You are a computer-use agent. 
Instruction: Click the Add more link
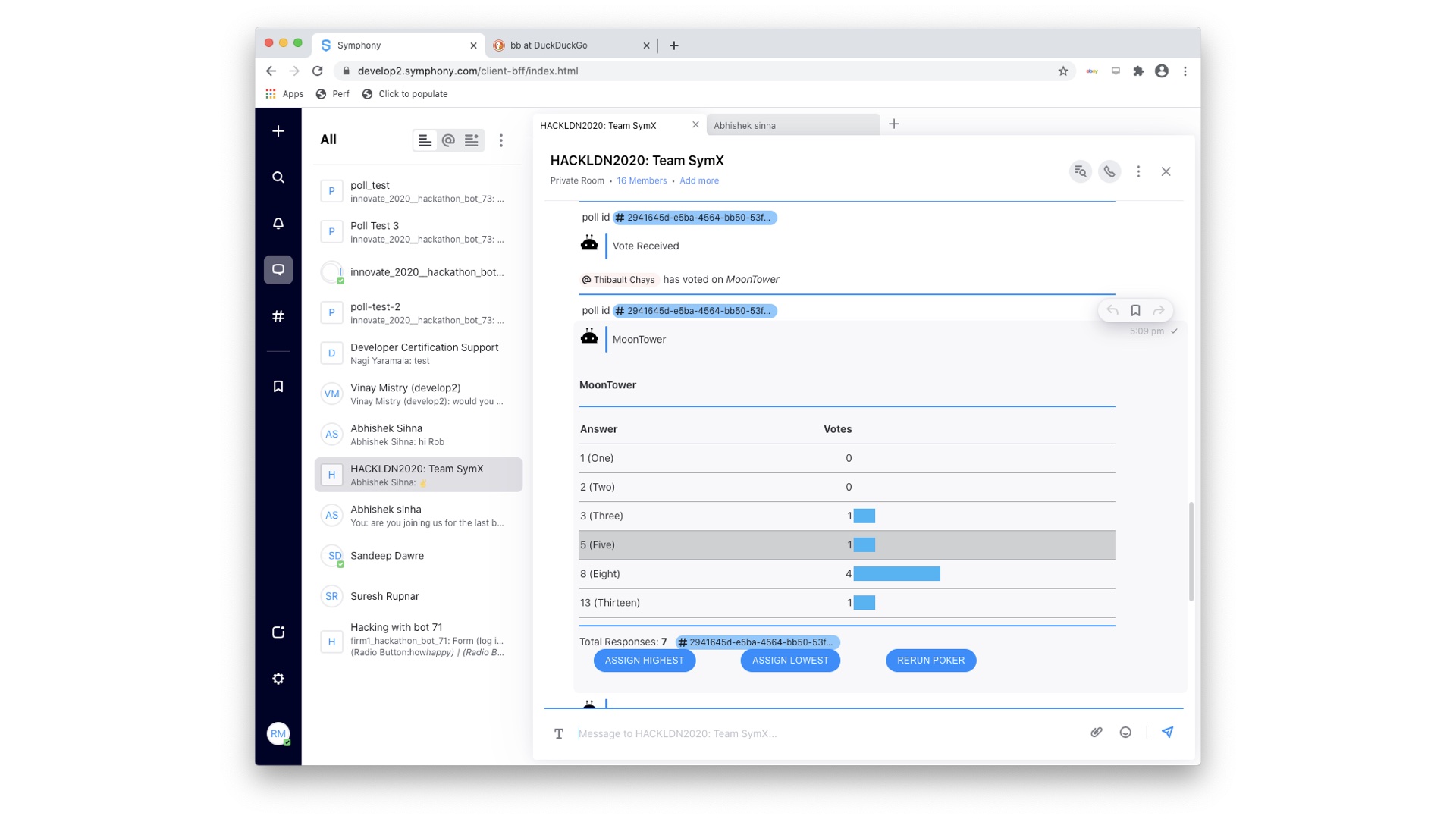click(699, 181)
